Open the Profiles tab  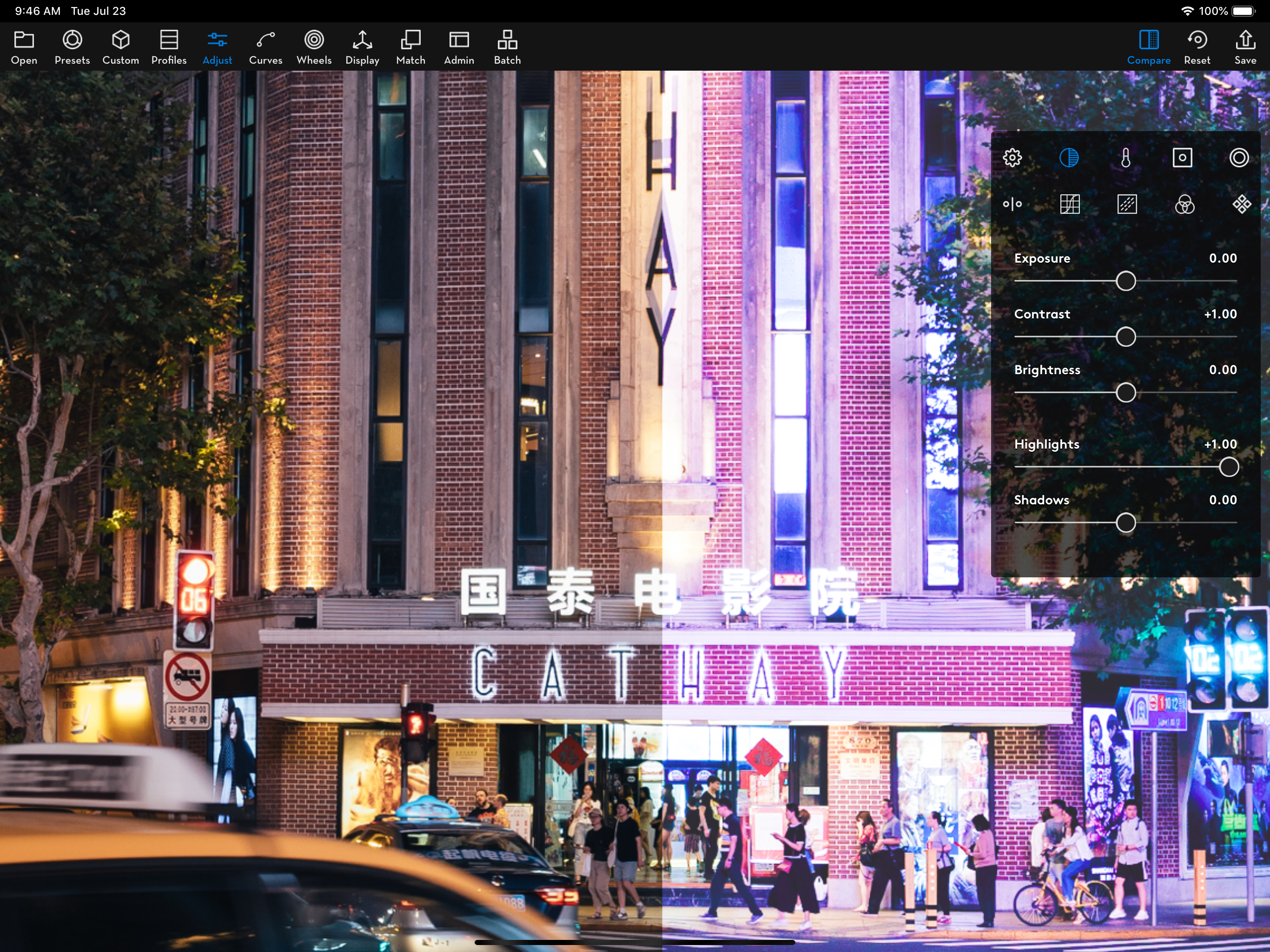click(169, 47)
